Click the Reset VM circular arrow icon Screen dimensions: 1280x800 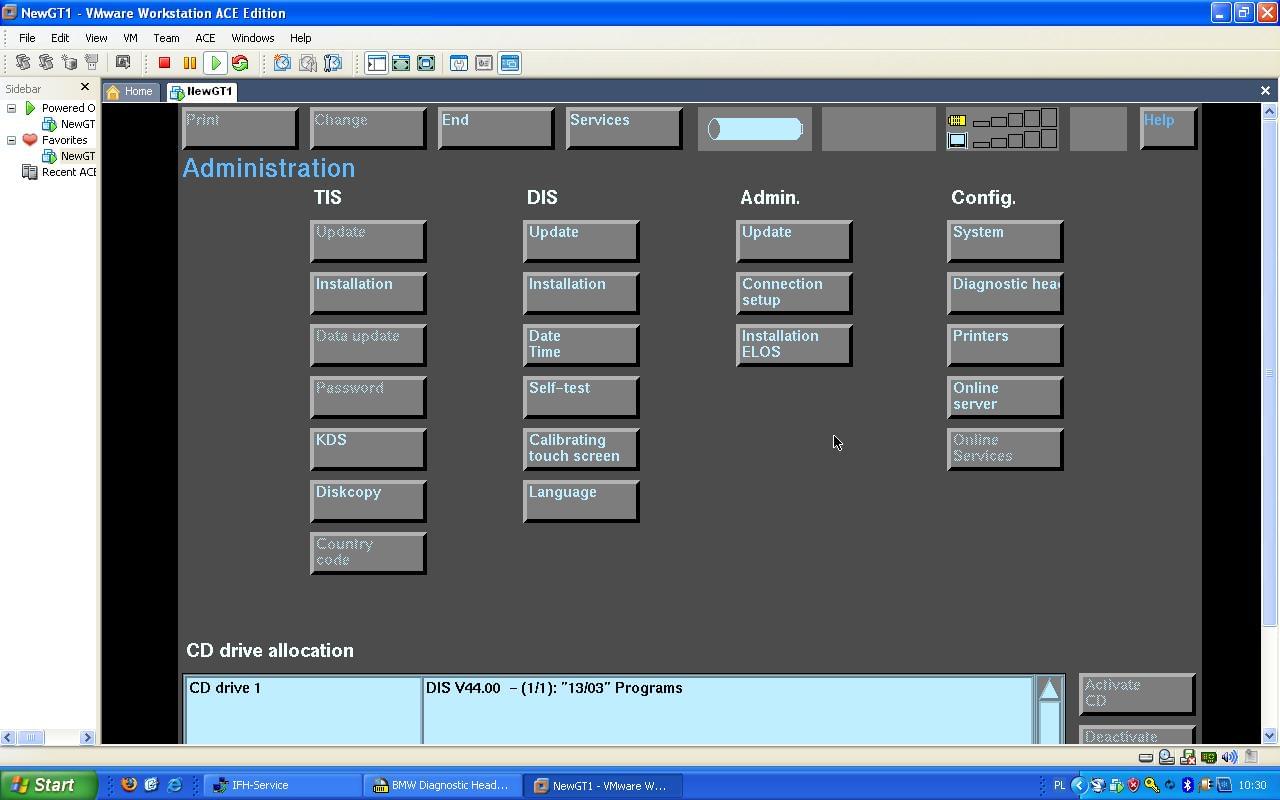[x=240, y=63]
